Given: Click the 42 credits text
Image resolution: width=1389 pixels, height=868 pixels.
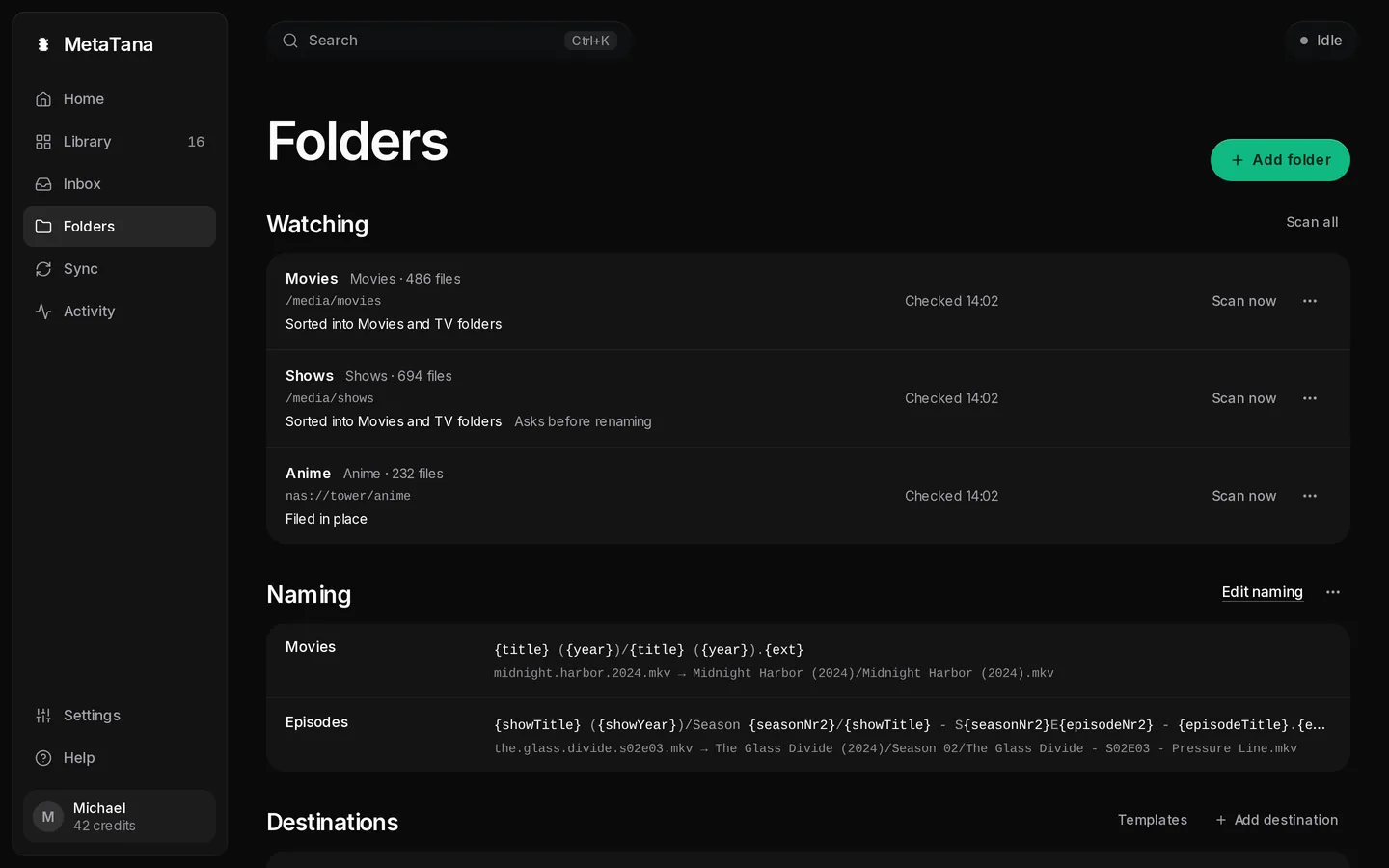Looking at the screenshot, I should click(x=104, y=827).
